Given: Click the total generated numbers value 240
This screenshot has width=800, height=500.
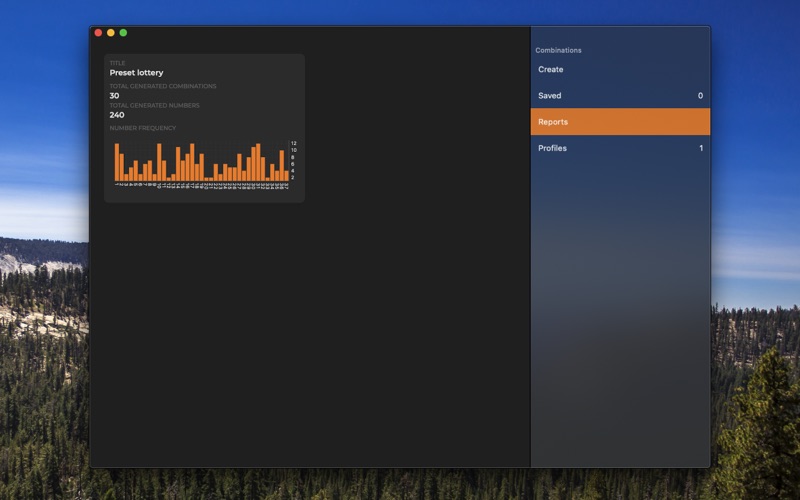Looking at the screenshot, I should (x=117, y=115).
